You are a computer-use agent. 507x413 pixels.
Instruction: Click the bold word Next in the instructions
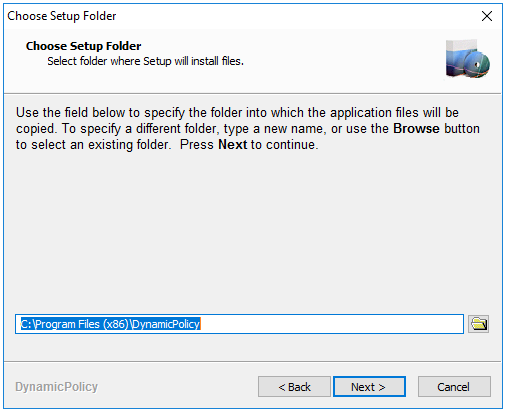click(x=232, y=145)
